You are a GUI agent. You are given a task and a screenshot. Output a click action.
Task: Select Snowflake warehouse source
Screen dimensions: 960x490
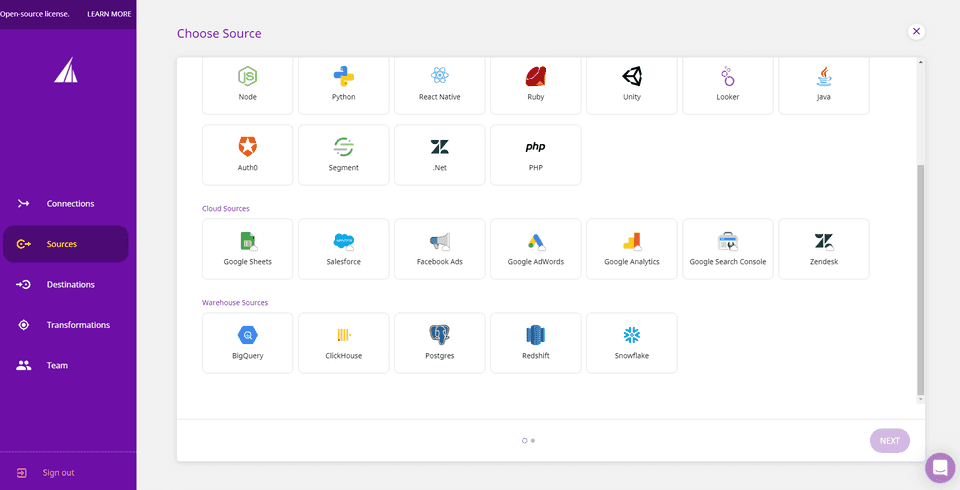(632, 343)
